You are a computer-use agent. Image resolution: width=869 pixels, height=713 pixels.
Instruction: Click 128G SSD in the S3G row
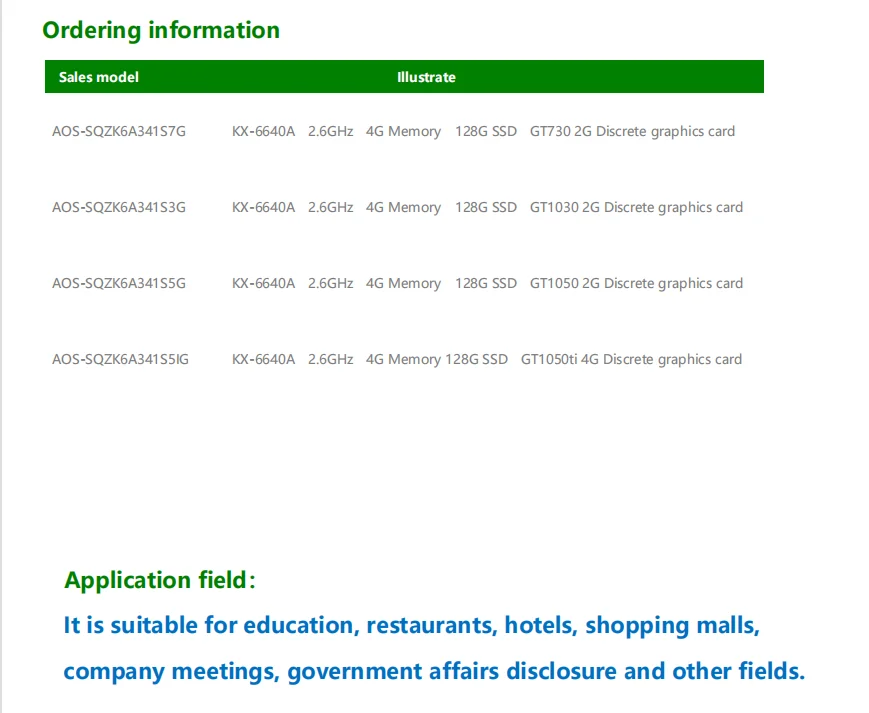486,207
